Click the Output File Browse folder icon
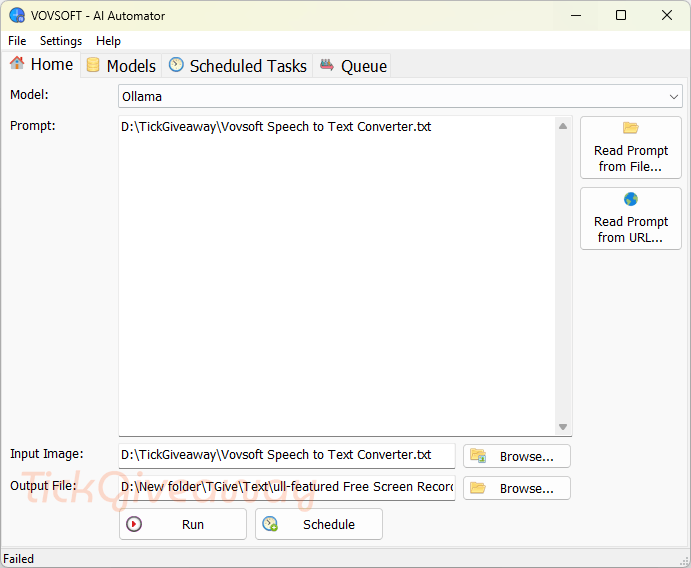 click(478, 487)
